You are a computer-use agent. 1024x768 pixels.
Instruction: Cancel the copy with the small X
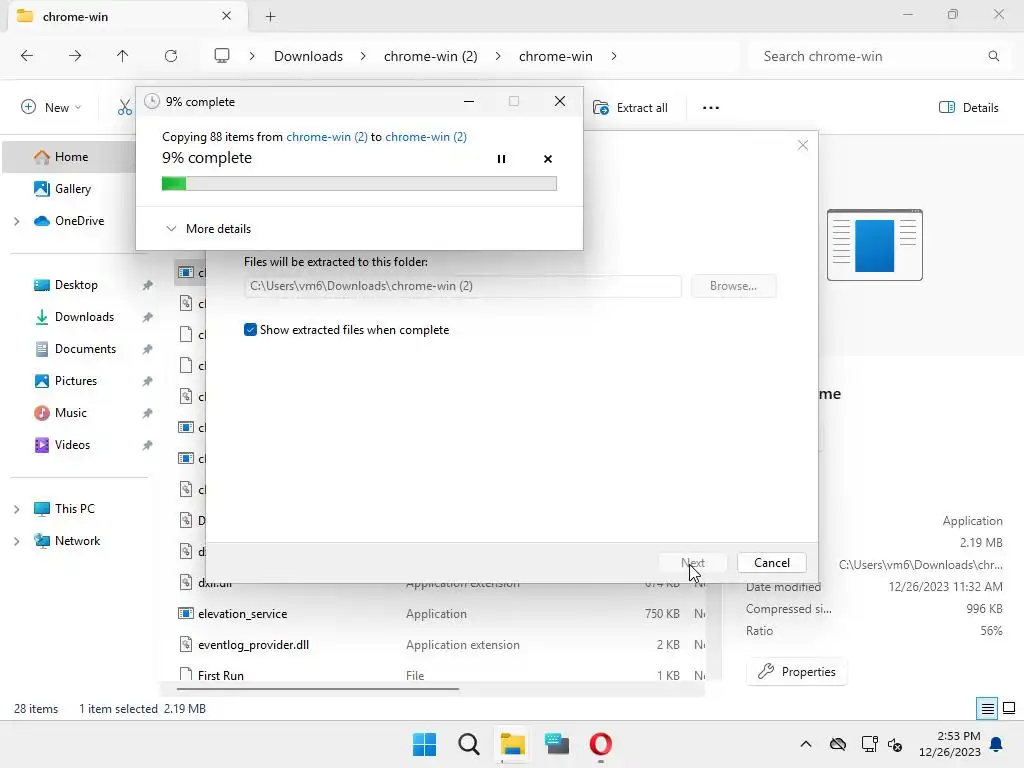click(548, 159)
